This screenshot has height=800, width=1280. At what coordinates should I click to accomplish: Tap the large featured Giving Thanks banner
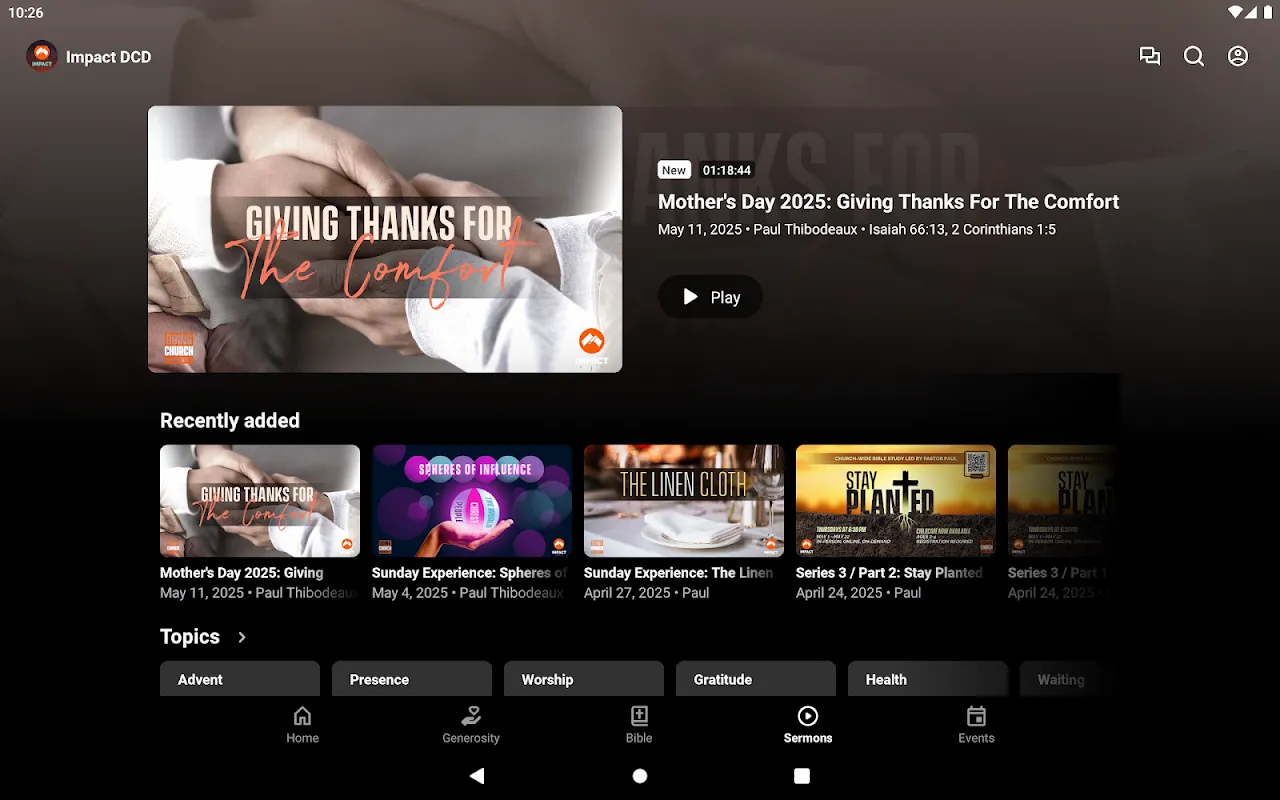click(x=385, y=239)
